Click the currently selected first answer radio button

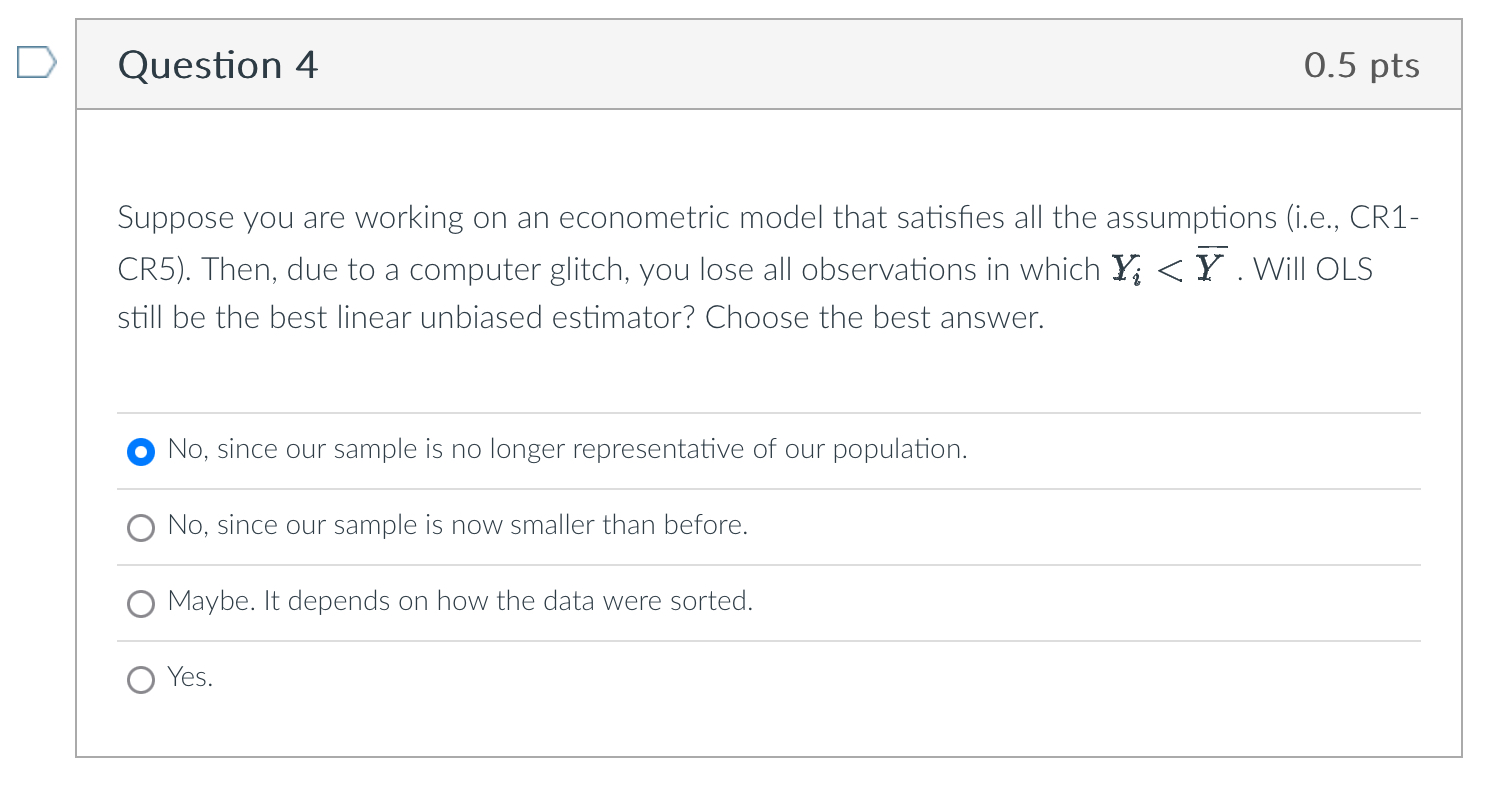click(x=140, y=452)
